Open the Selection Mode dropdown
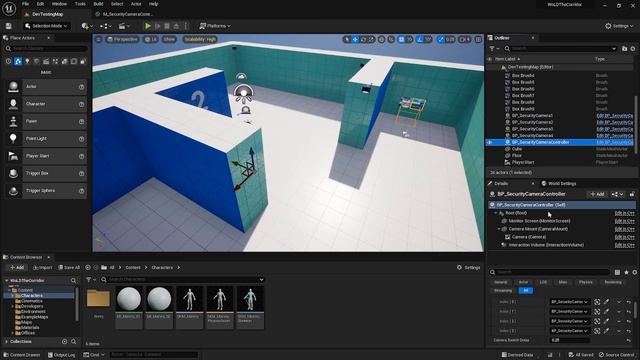 pyautogui.click(x=47, y=26)
